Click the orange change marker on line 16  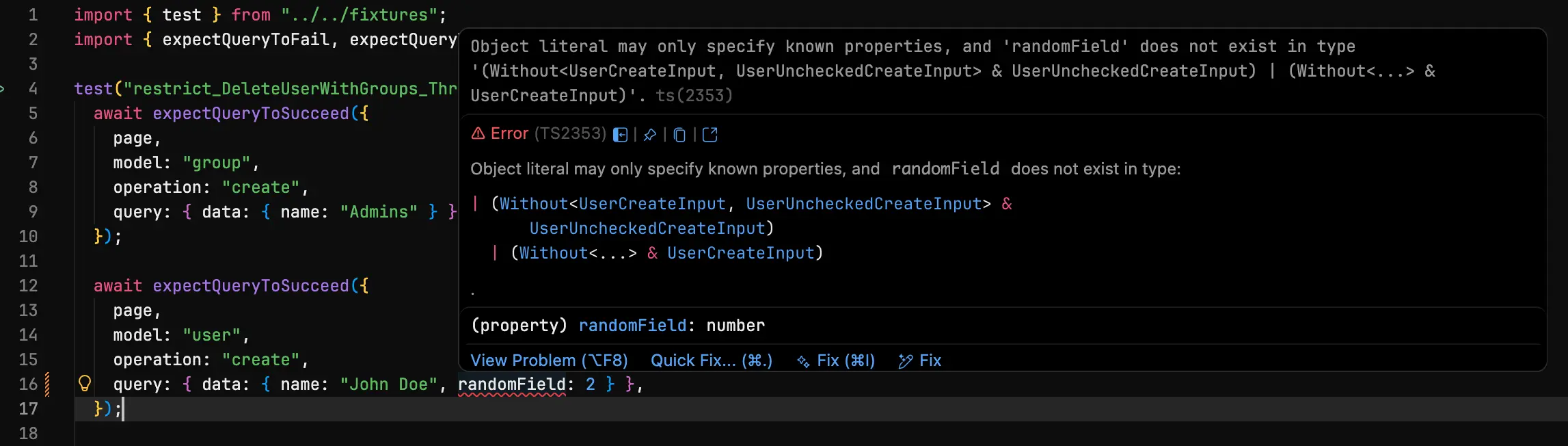coord(47,384)
